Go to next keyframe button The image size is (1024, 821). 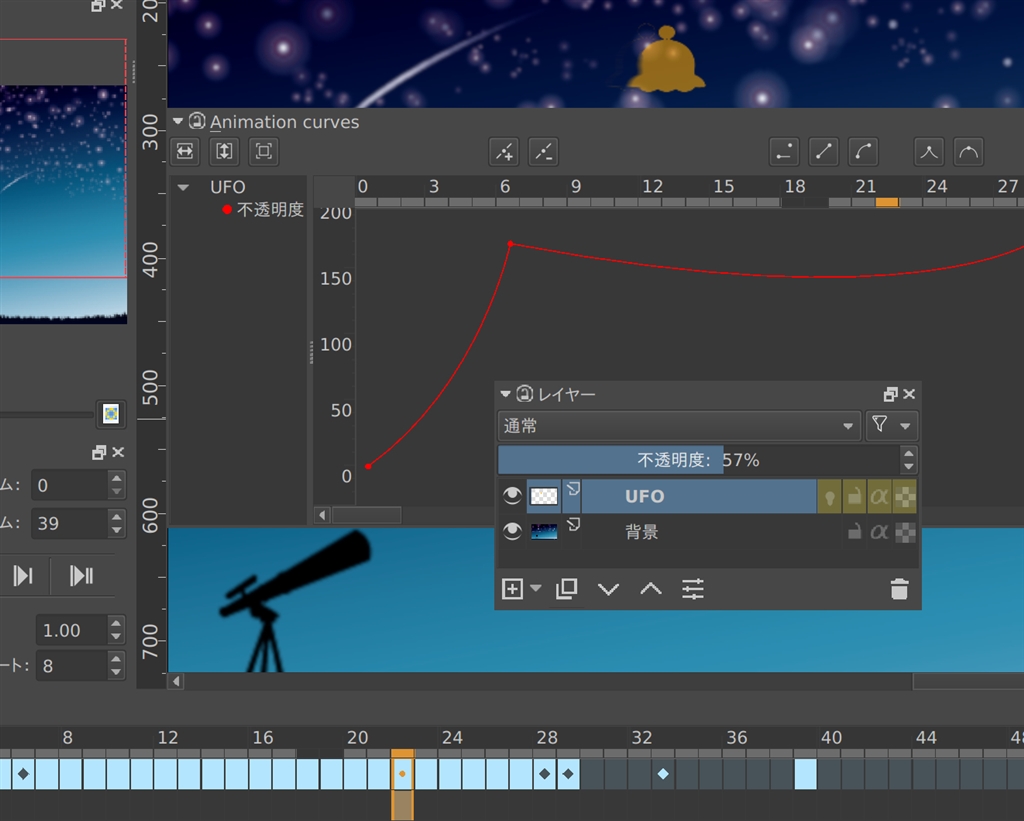pyautogui.click(x=82, y=575)
